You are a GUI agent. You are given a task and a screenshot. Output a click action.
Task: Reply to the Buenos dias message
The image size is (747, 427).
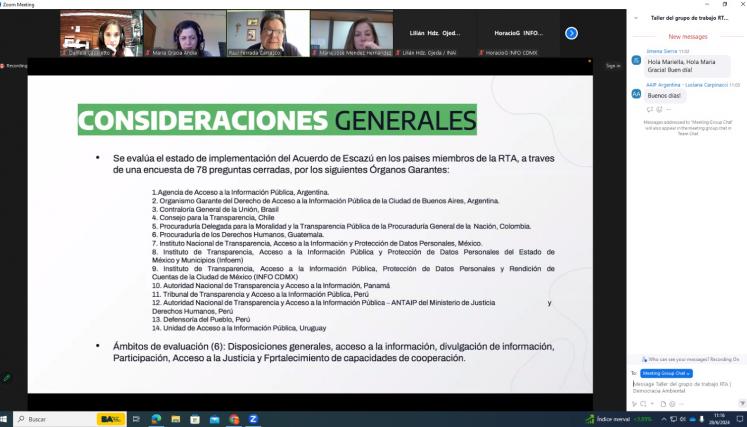click(650, 109)
